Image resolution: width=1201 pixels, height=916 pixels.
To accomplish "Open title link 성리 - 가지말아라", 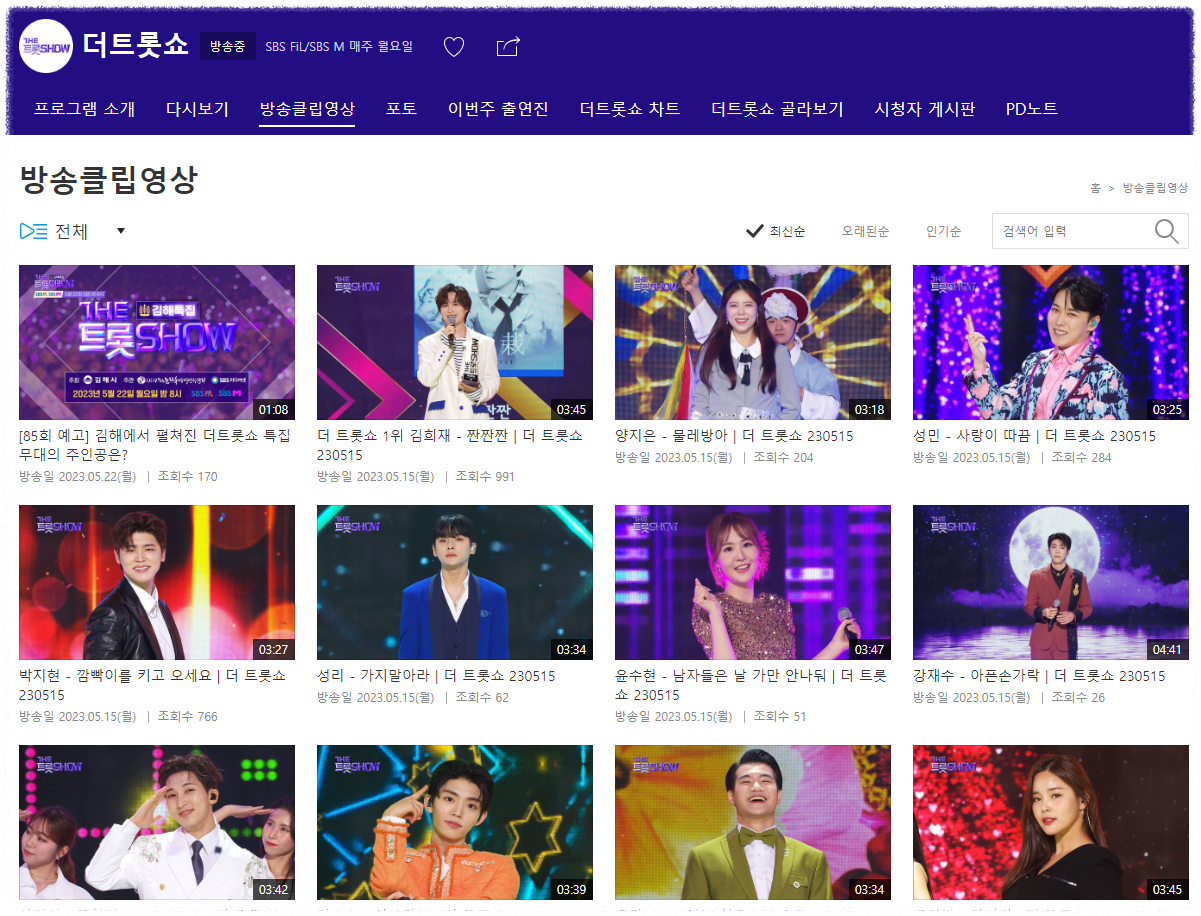I will [x=436, y=676].
